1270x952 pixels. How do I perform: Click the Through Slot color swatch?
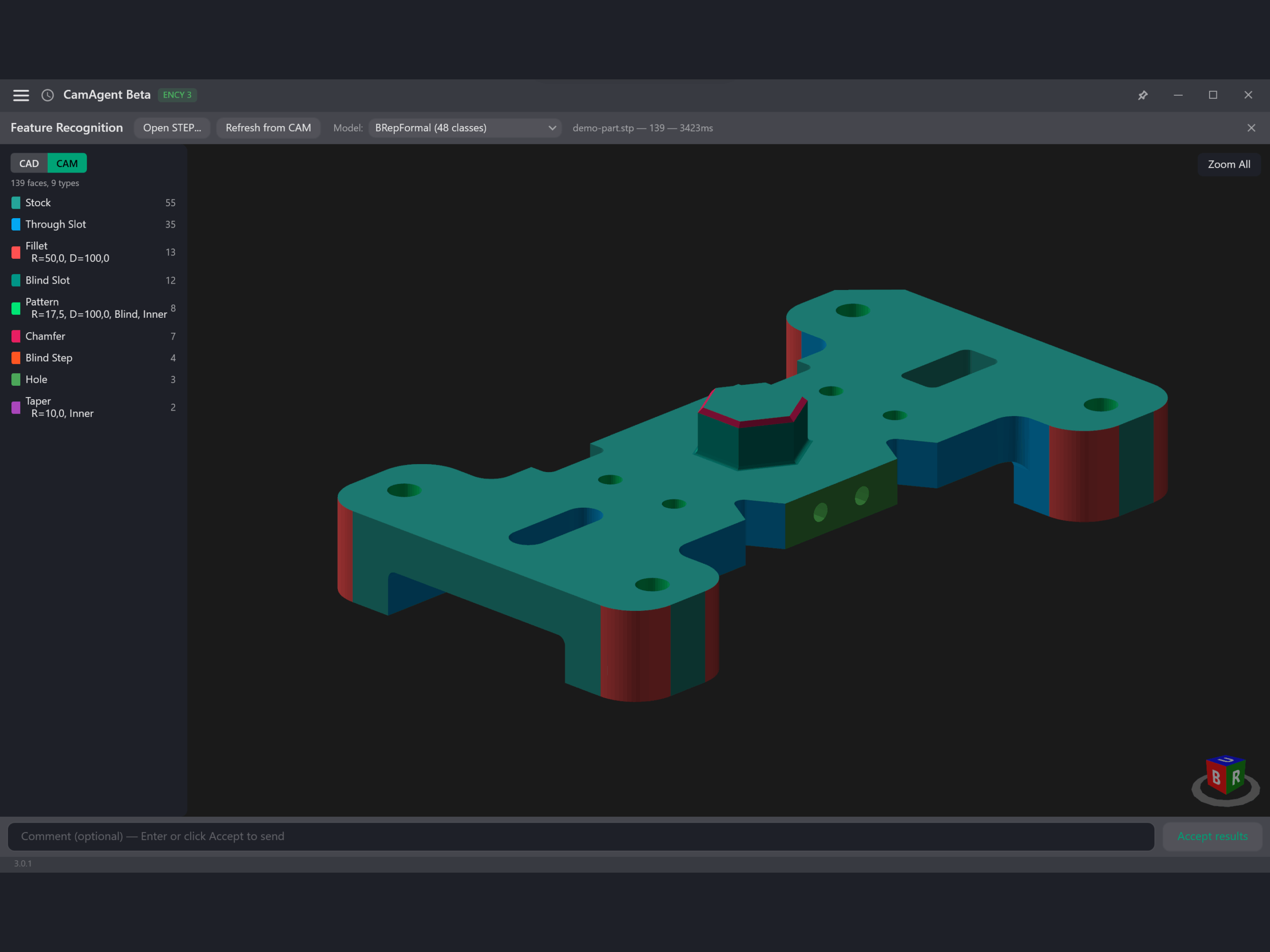coord(16,225)
